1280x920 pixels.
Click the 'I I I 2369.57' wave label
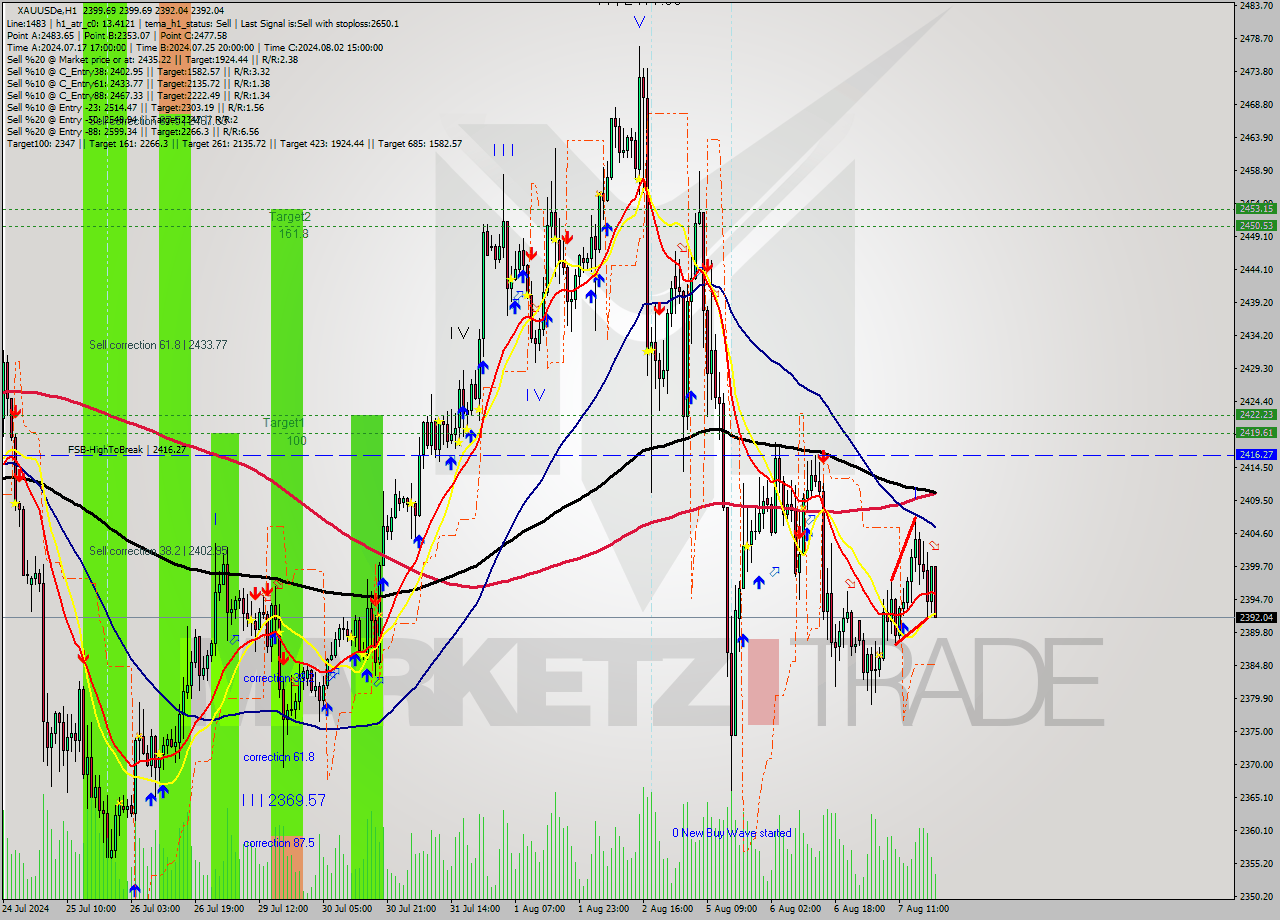284,801
